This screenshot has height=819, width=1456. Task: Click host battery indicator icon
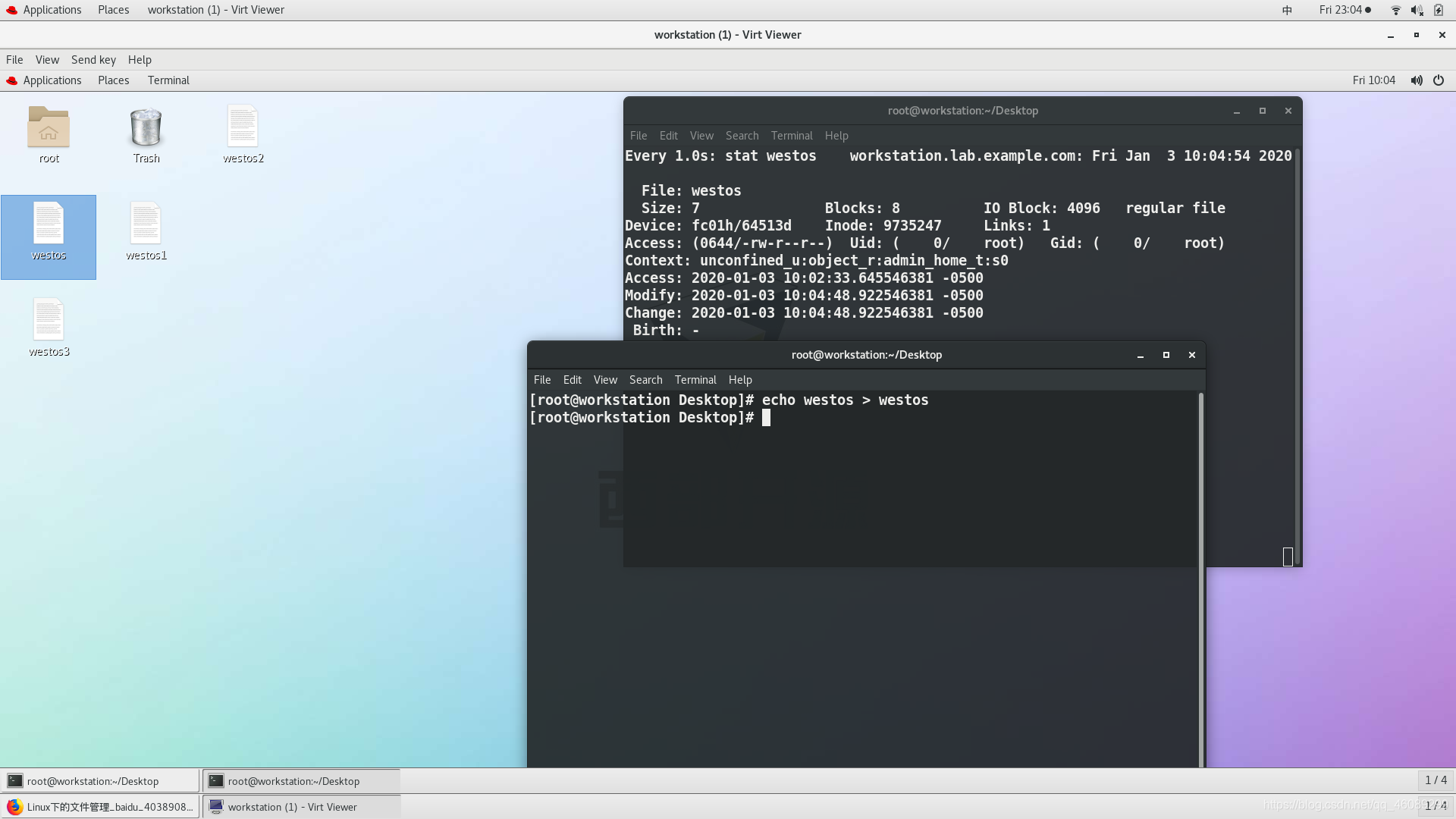pos(1439,10)
